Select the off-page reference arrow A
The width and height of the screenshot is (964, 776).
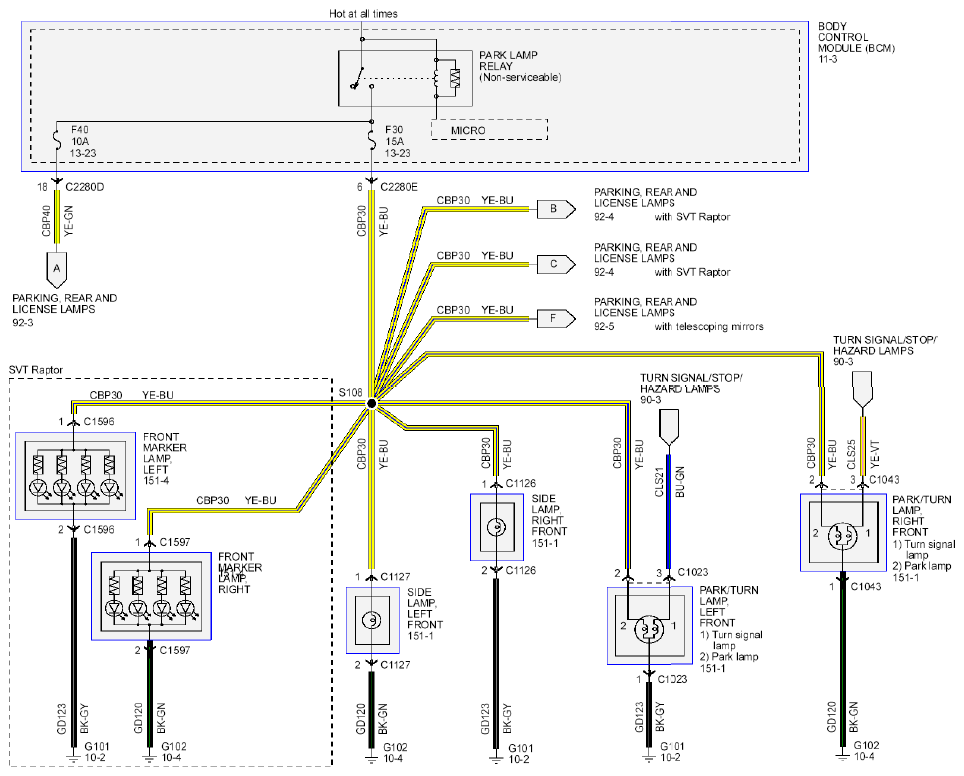coord(57,269)
